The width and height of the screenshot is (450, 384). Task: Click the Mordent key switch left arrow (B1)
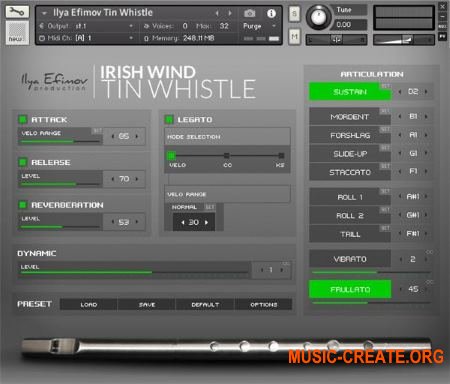400,117
